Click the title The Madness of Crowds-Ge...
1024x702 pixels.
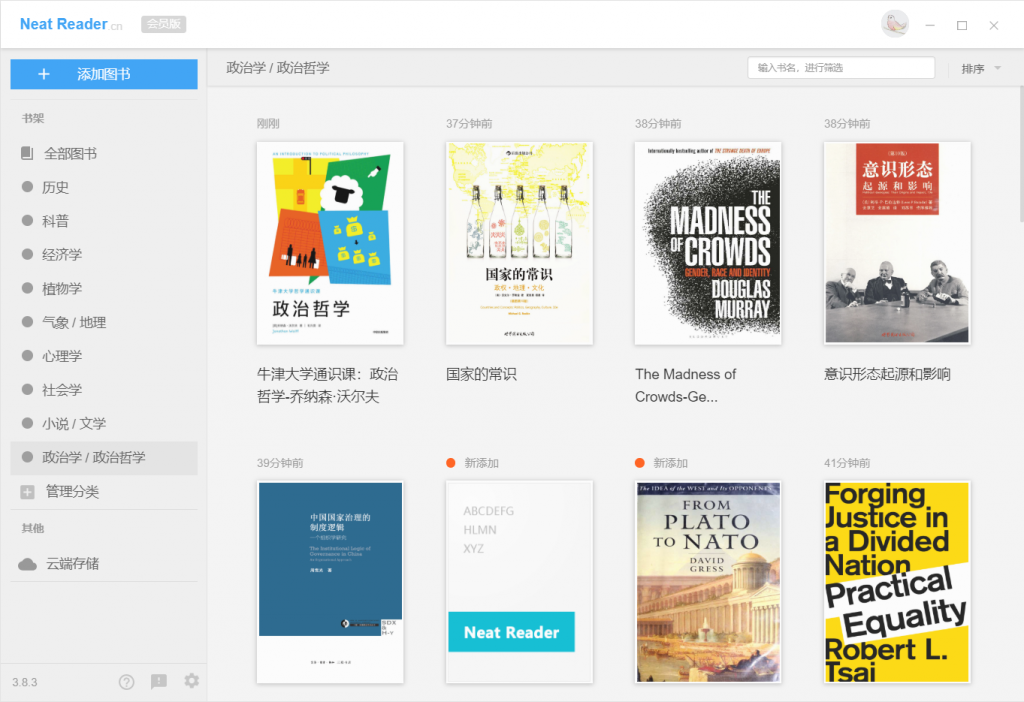685,385
